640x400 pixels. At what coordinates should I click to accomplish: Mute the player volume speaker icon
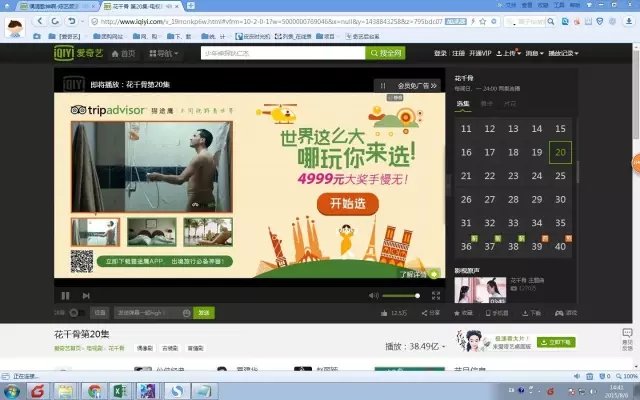[374, 296]
